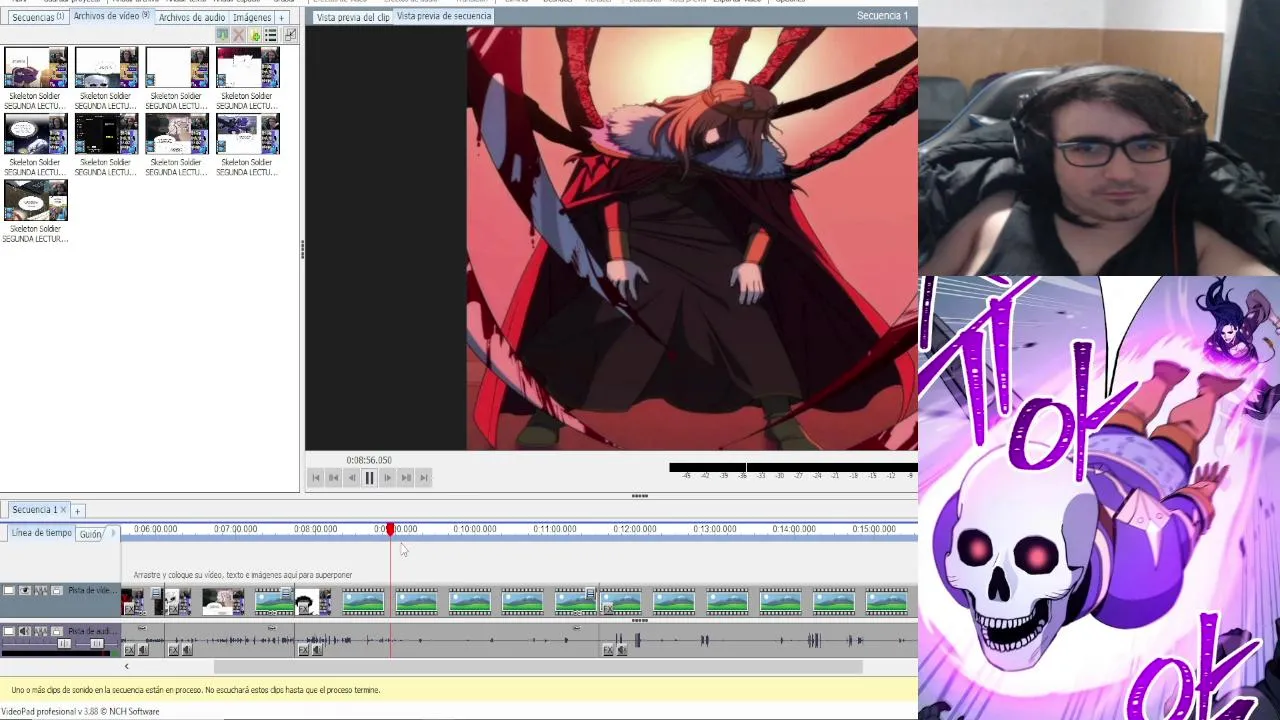Click the video track link/group icon
Image resolution: width=1280 pixels, height=720 pixels.
pos(41,590)
